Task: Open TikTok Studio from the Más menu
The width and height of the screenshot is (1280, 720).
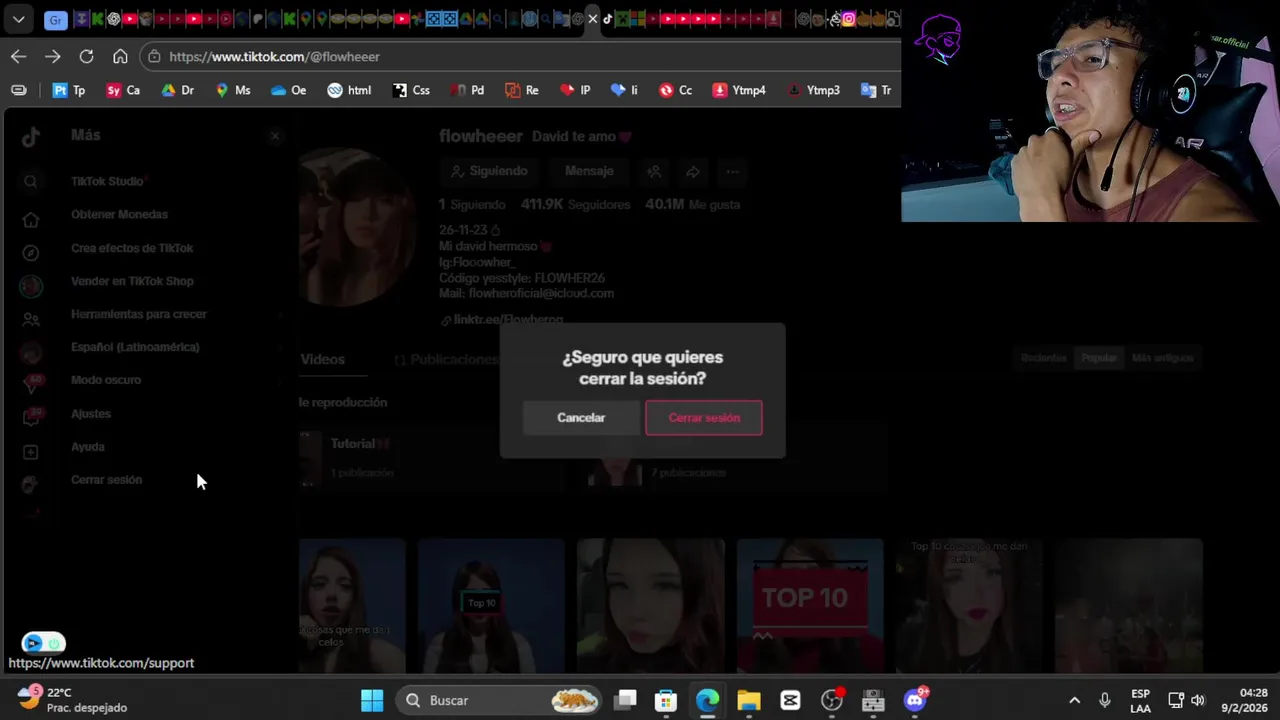Action: coord(107,181)
